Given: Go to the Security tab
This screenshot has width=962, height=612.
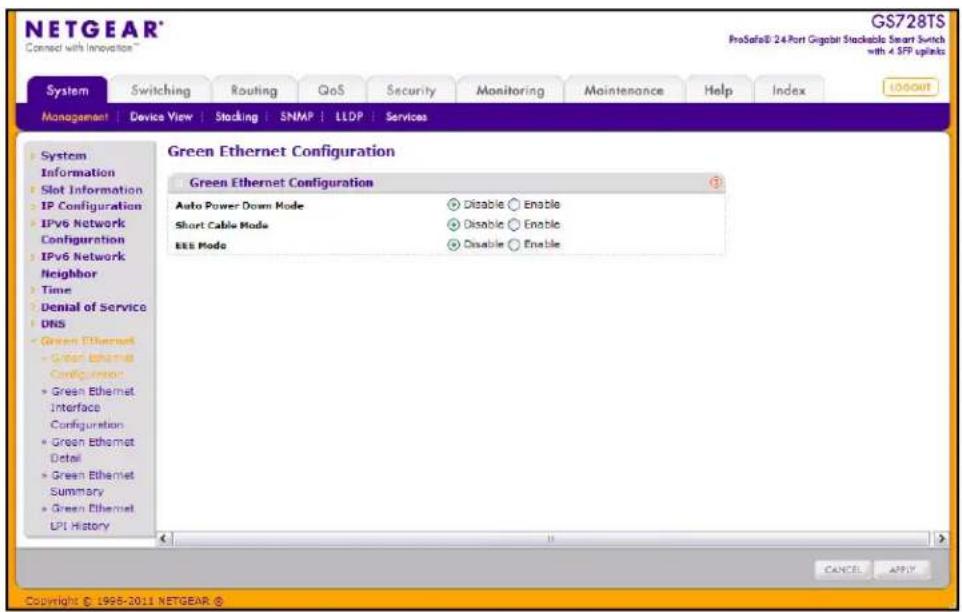Looking at the screenshot, I should [411, 91].
